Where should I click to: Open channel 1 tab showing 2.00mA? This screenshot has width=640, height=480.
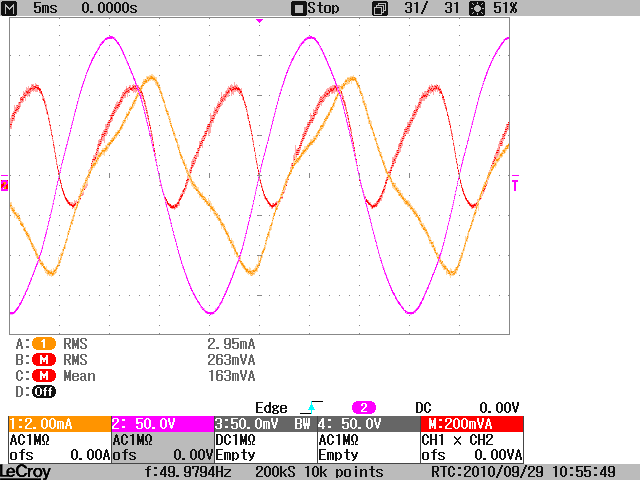[60, 424]
